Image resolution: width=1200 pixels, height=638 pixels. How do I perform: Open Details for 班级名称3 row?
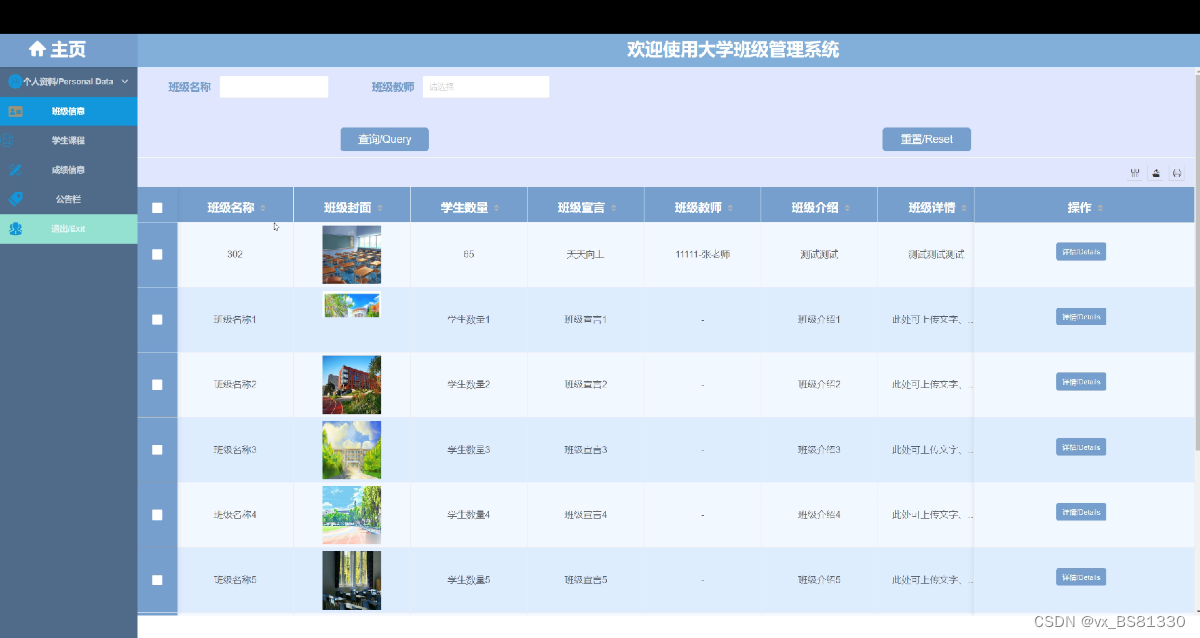click(1081, 447)
